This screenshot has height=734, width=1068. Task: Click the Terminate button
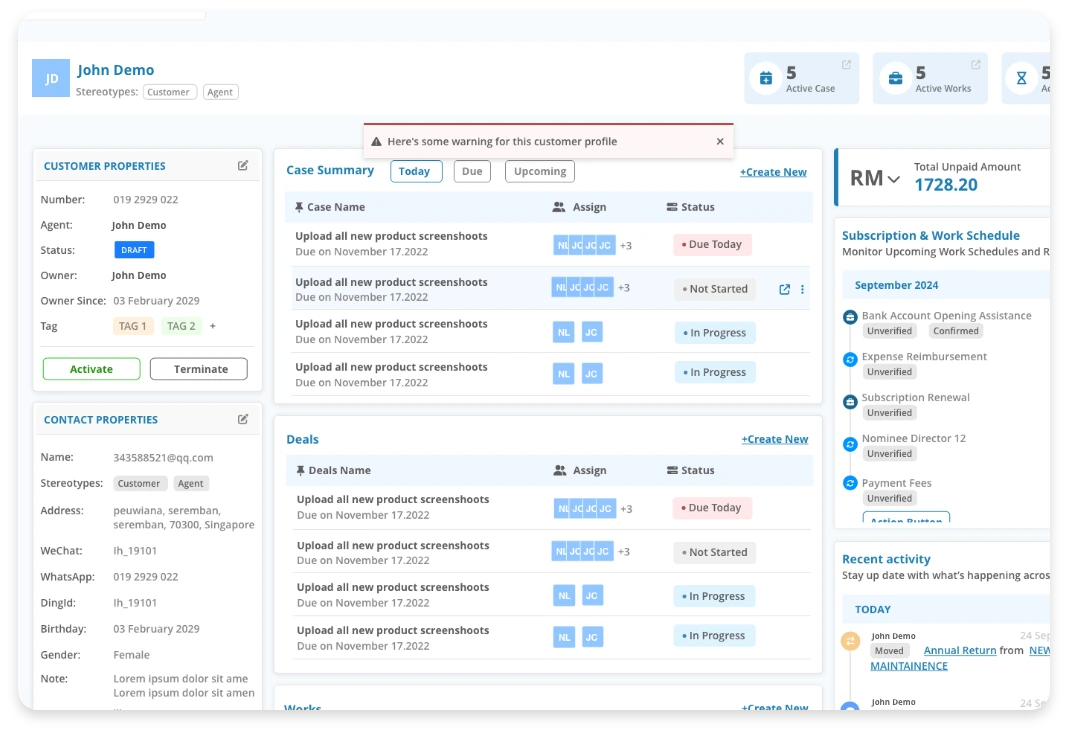coord(198,368)
